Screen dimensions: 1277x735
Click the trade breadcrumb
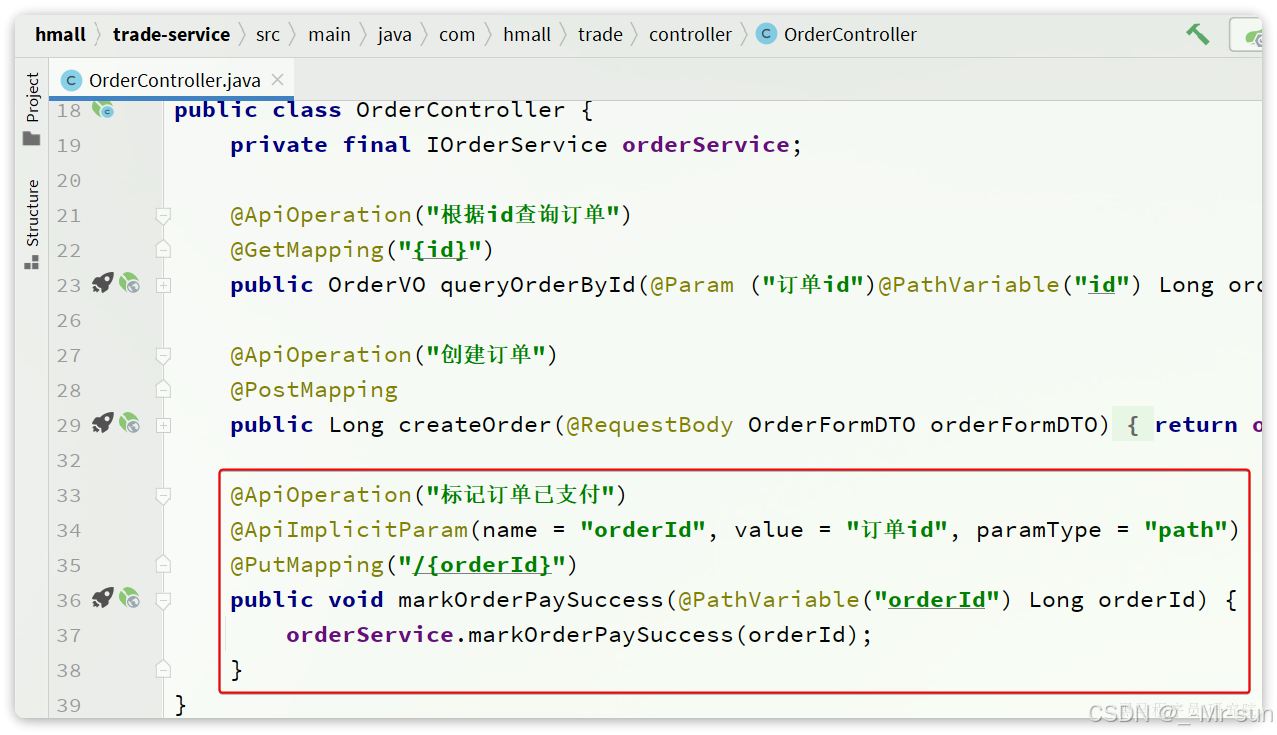tap(600, 34)
